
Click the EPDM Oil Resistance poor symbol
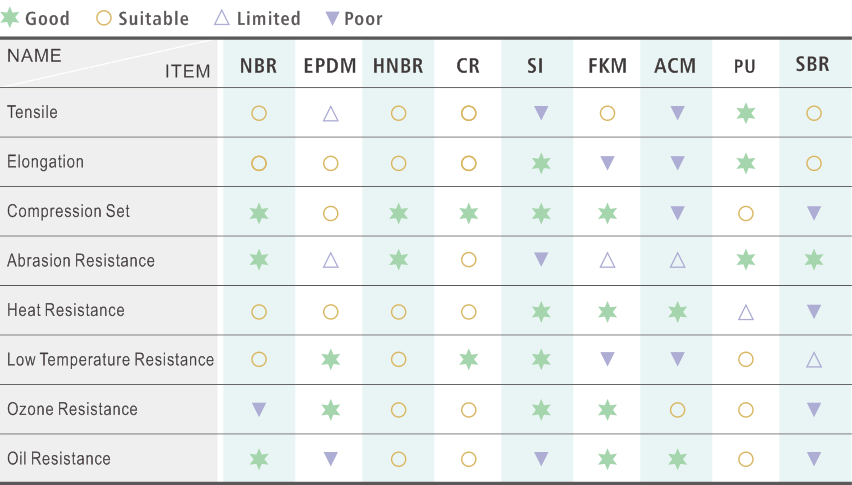point(331,458)
